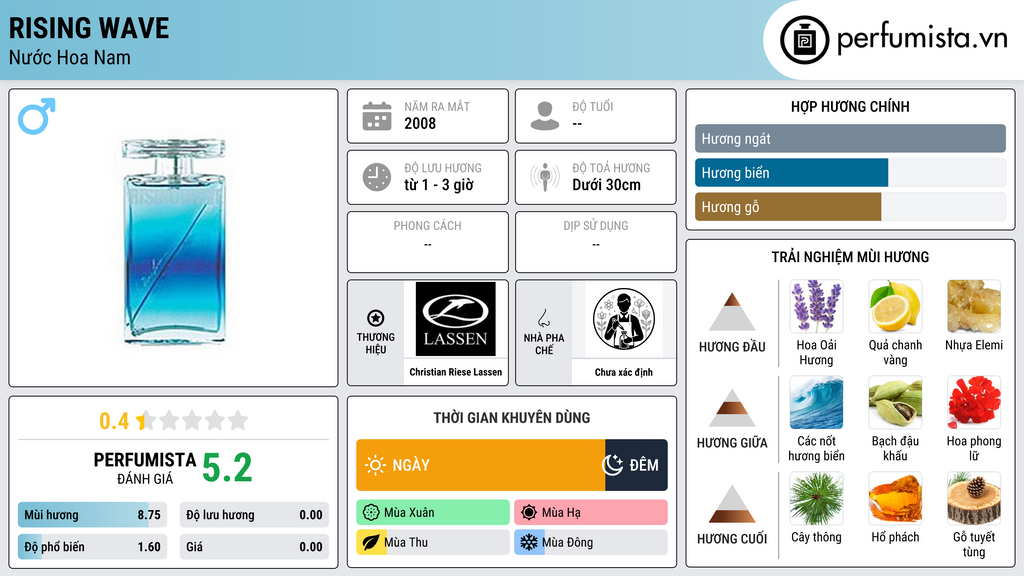1024x576 pixels.
Task: Click the Hợp hương chính heading
Action: click(x=850, y=106)
